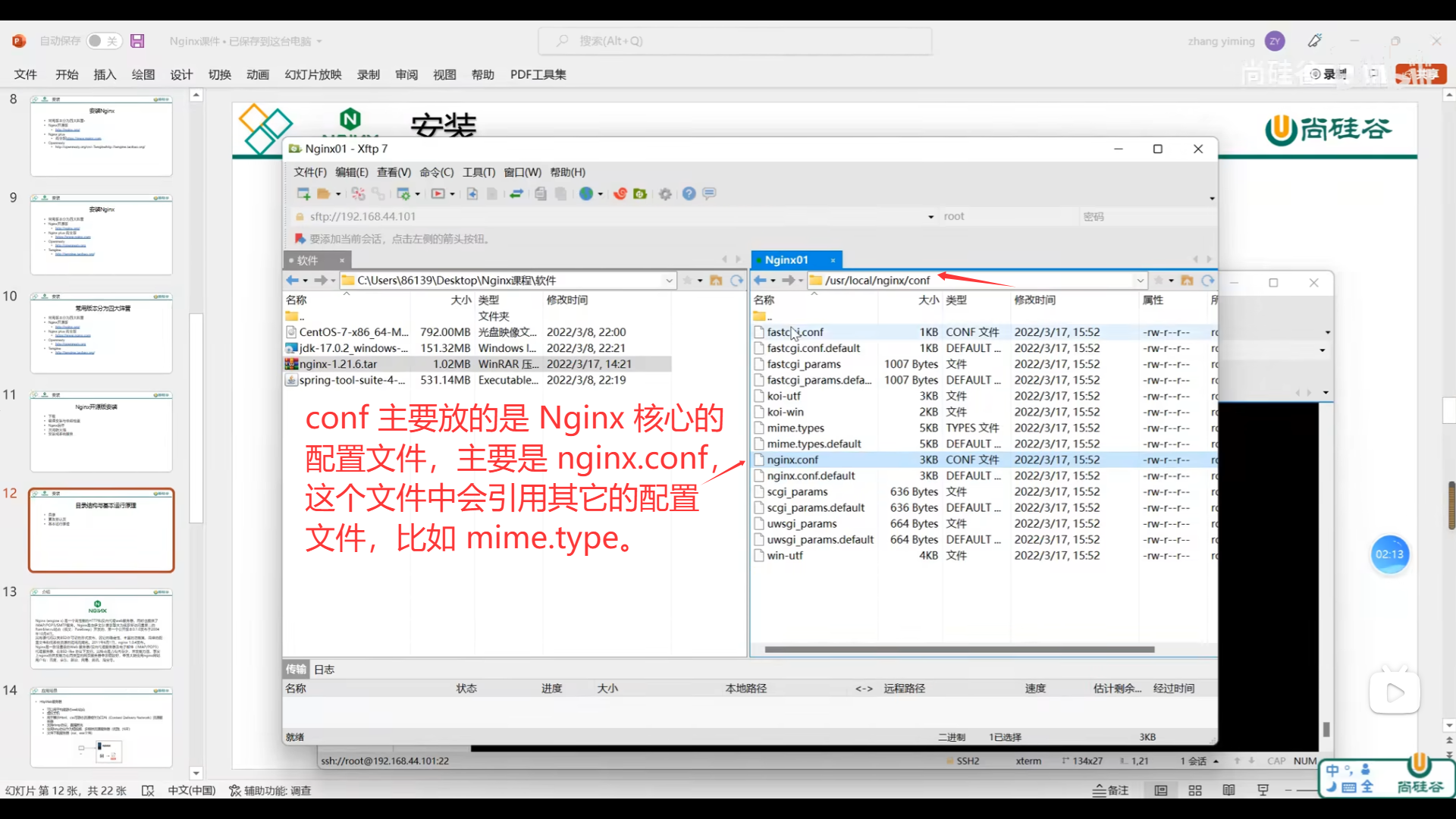Switch to reading view in status bar
This screenshot has height=819, width=1456.
pyautogui.click(x=1228, y=790)
